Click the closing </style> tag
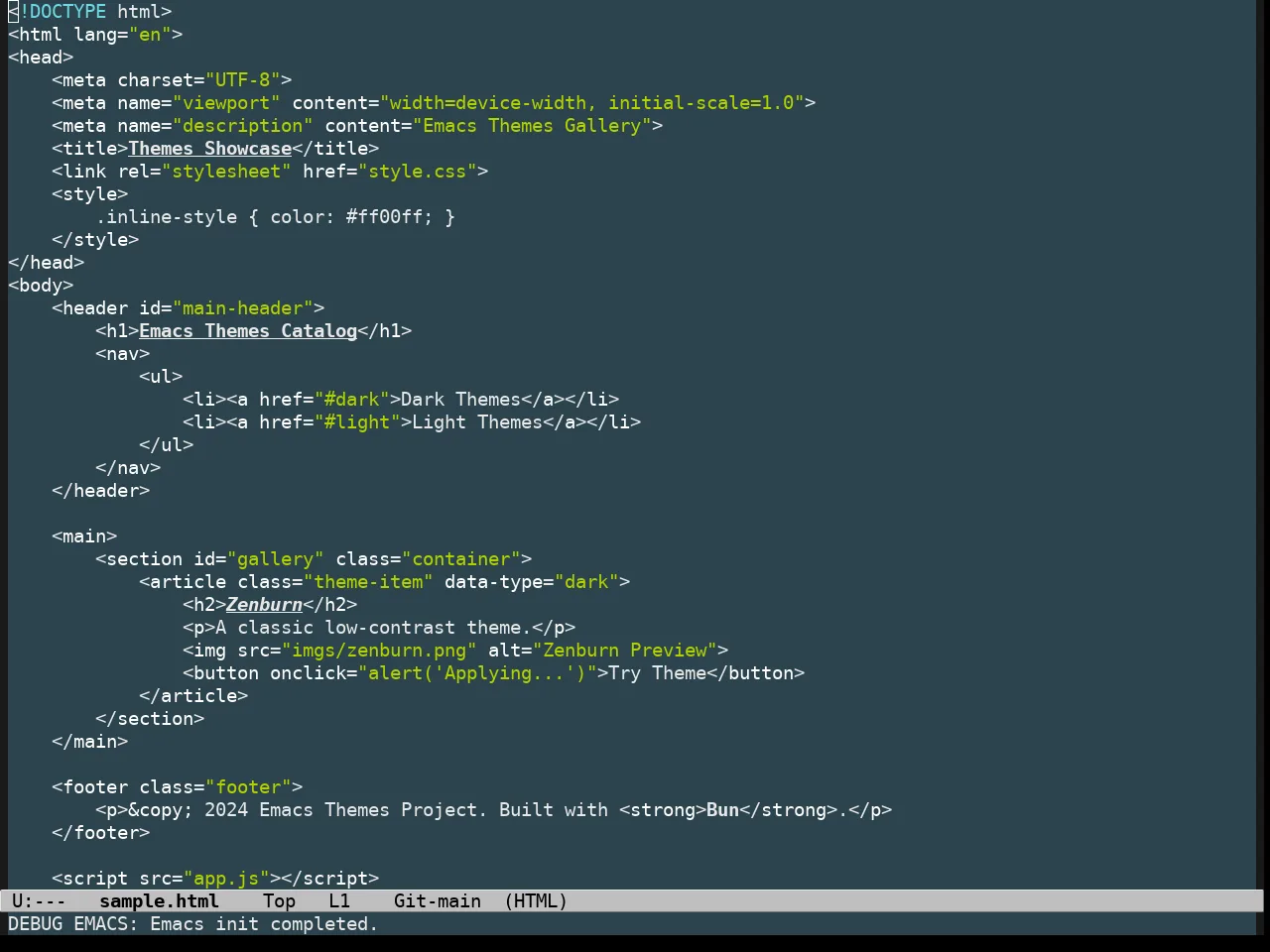The width and height of the screenshot is (1270, 952). [x=95, y=240]
